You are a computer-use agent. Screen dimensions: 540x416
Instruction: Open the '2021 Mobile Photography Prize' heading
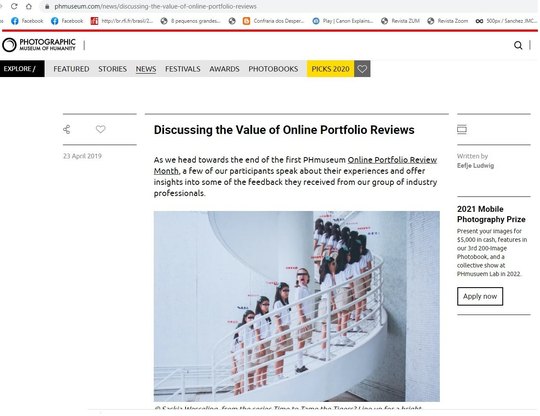click(x=491, y=214)
